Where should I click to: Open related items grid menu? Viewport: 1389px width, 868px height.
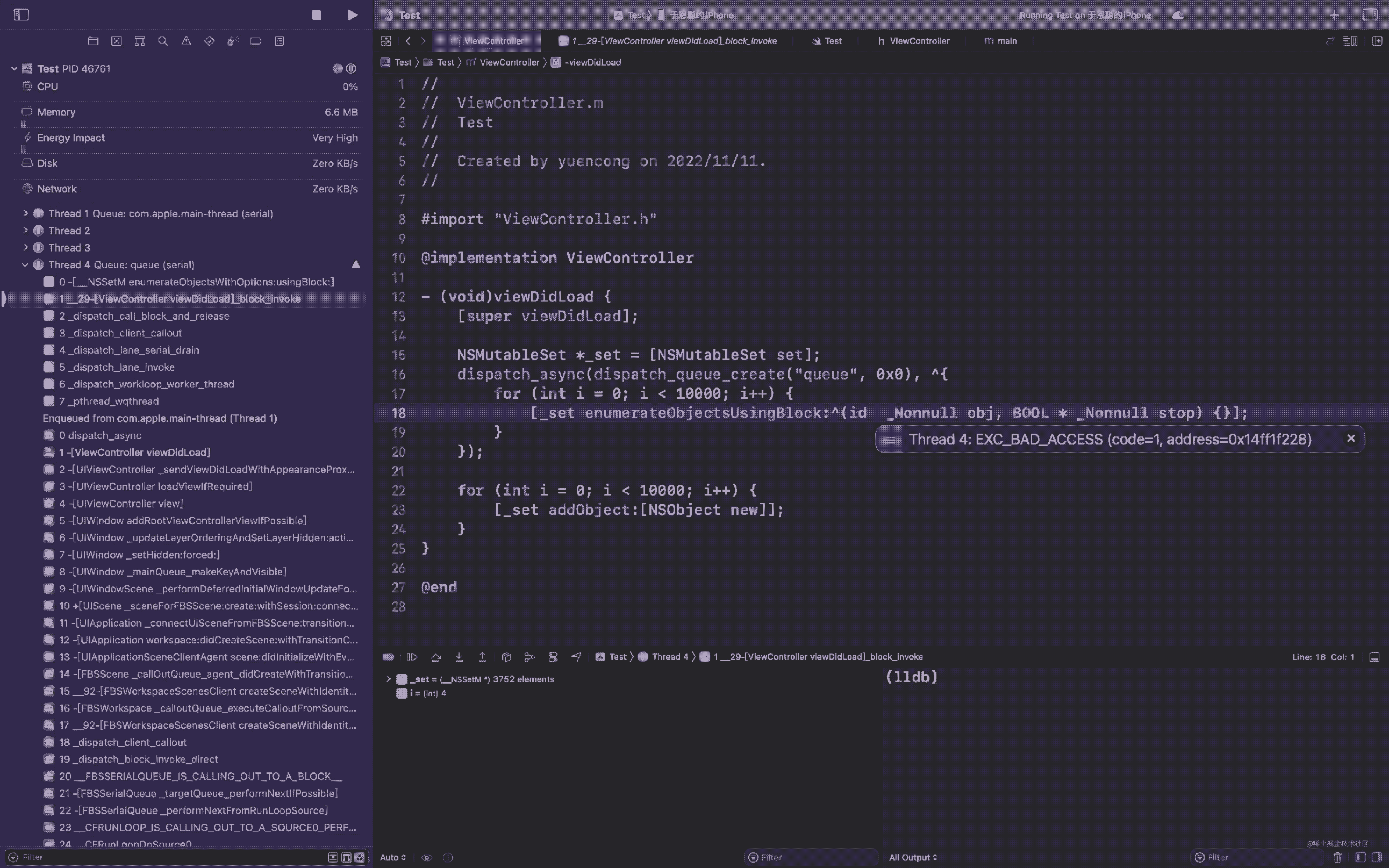pos(386,41)
